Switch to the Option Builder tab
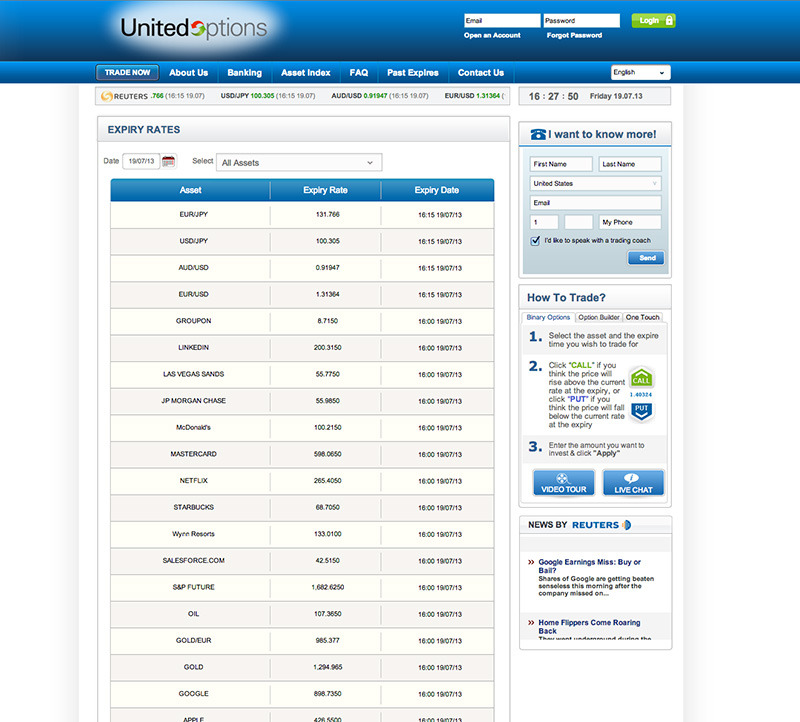The width and height of the screenshot is (800, 722). click(x=598, y=317)
